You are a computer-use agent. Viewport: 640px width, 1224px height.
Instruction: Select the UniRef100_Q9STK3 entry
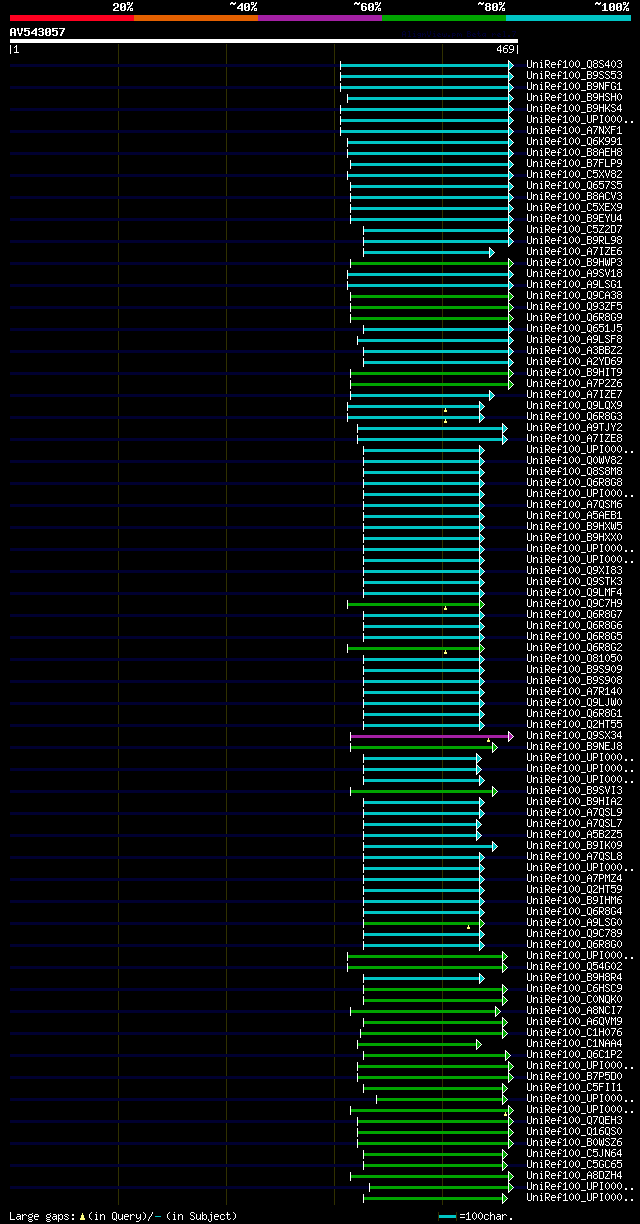[574, 581]
